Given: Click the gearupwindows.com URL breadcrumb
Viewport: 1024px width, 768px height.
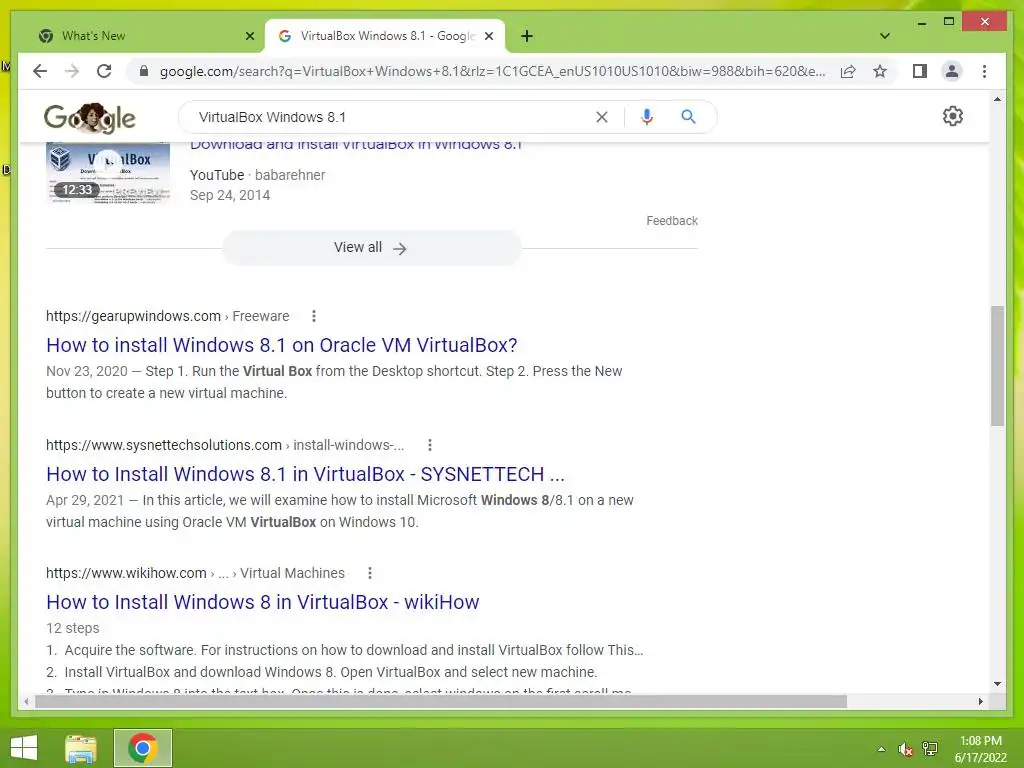Looking at the screenshot, I should (167, 316).
